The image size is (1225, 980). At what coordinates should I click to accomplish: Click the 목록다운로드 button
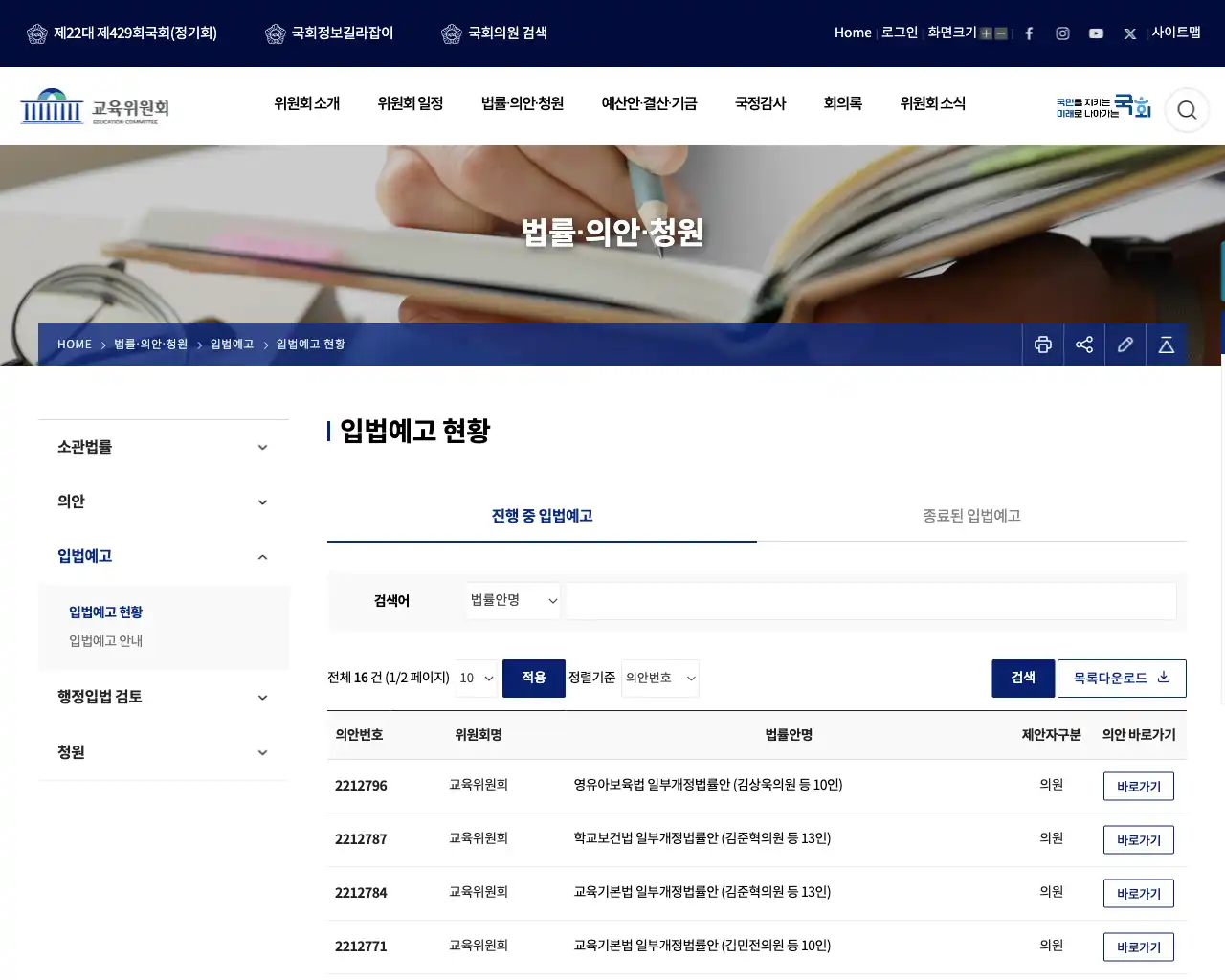click(x=1122, y=679)
